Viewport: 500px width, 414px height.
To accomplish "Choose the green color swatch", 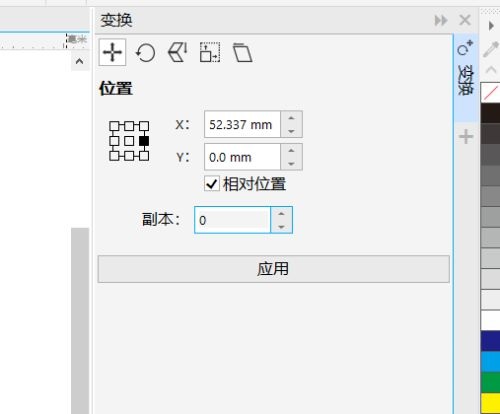I will point(490,383).
